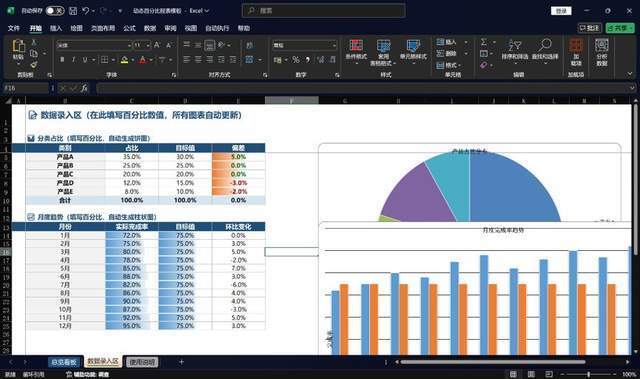Click the Clear eraser icon
The height and width of the screenshot is (379, 640).
[484, 65]
